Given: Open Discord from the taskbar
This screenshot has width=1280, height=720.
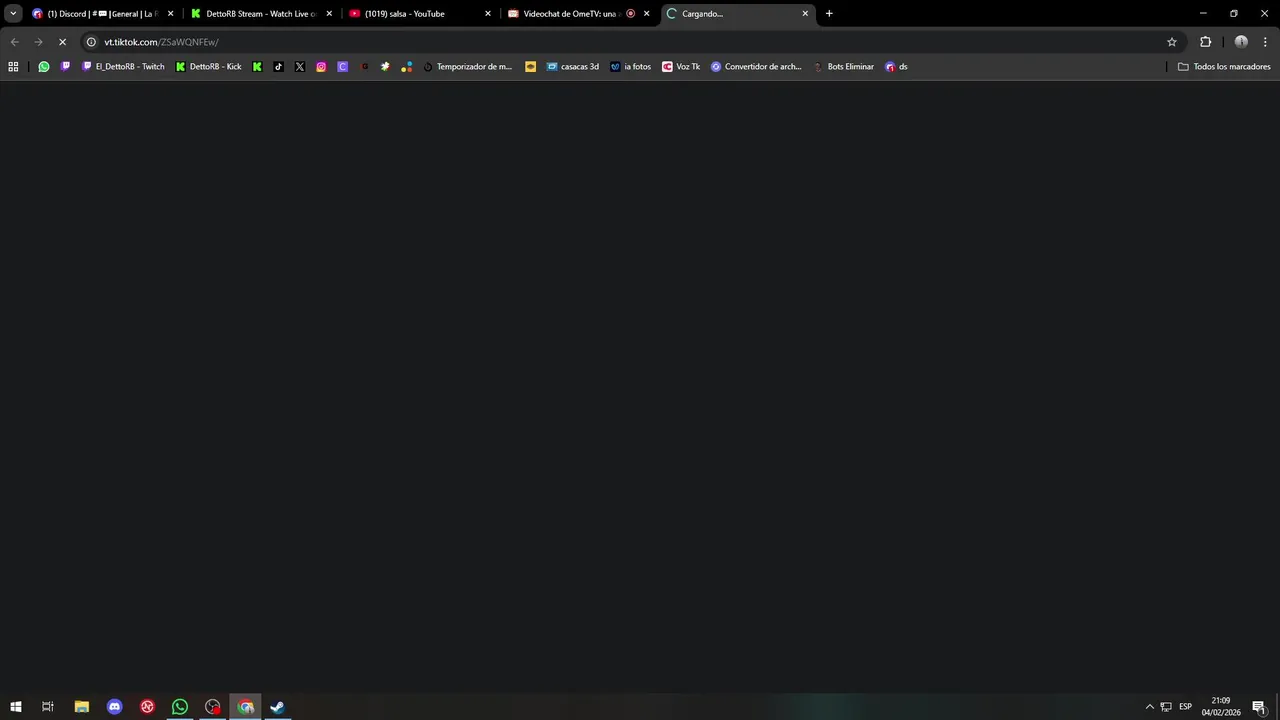Looking at the screenshot, I should point(114,707).
